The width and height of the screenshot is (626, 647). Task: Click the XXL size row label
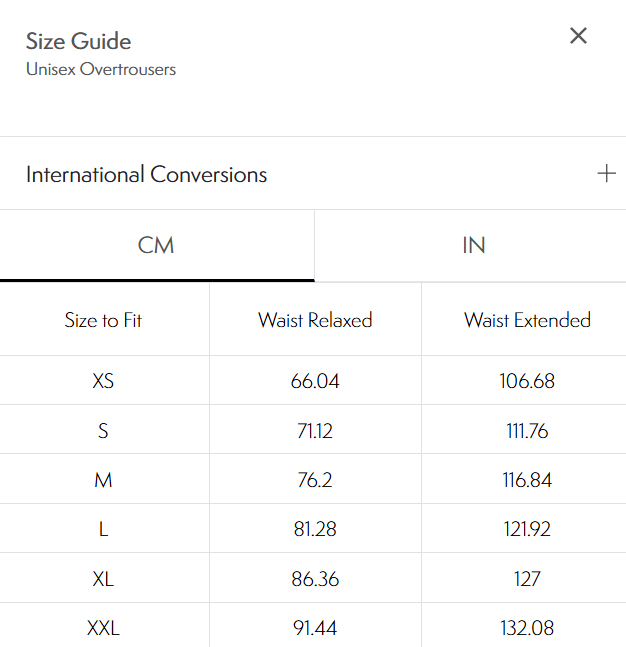103,628
